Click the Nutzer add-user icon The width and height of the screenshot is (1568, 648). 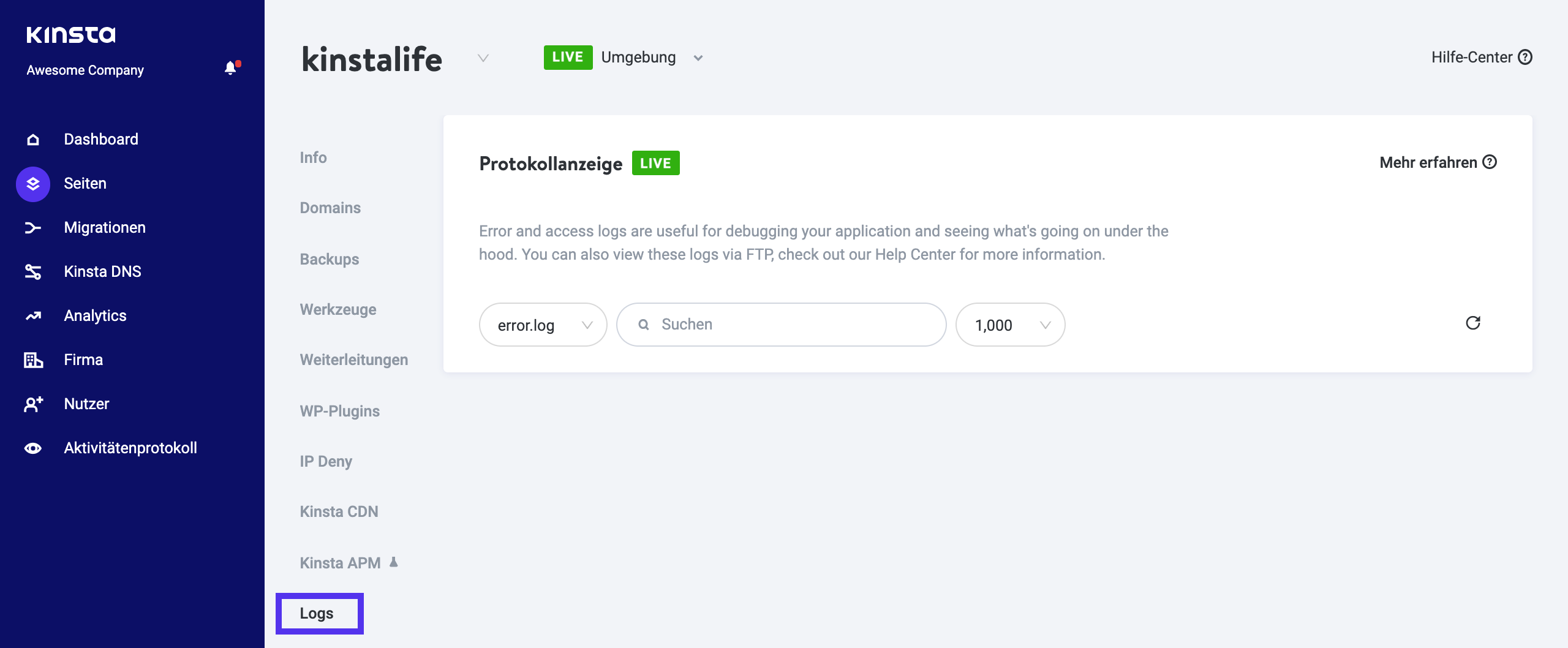tap(33, 404)
